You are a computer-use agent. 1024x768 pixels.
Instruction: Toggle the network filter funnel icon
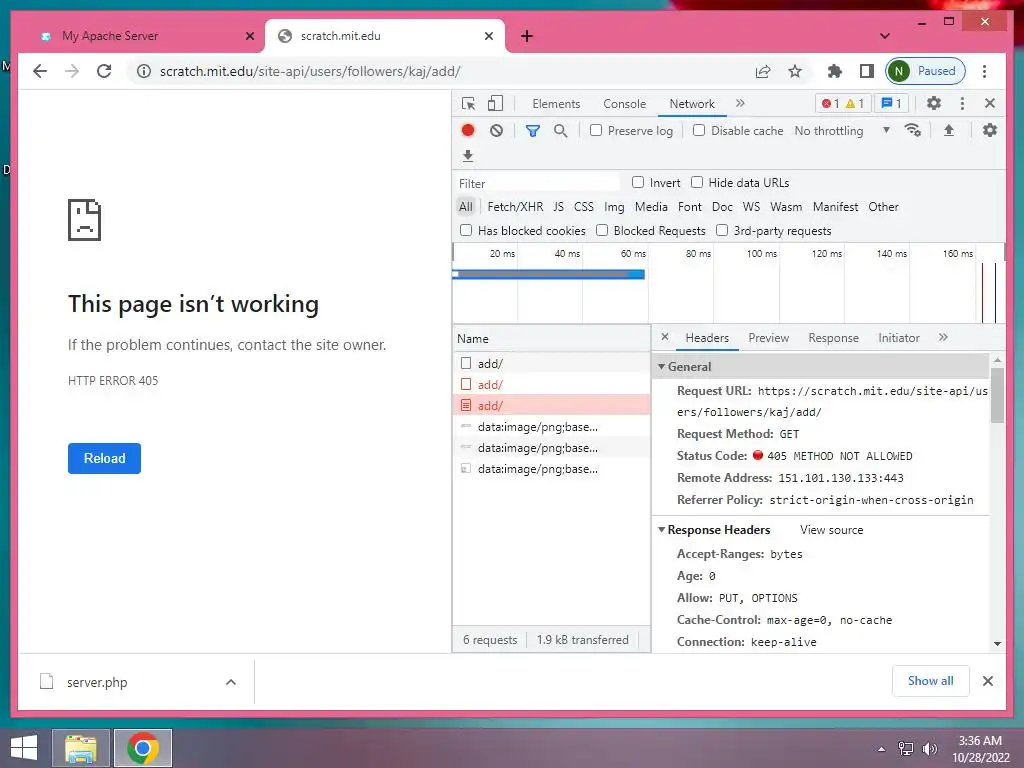pyautogui.click(x=532, y=131)
